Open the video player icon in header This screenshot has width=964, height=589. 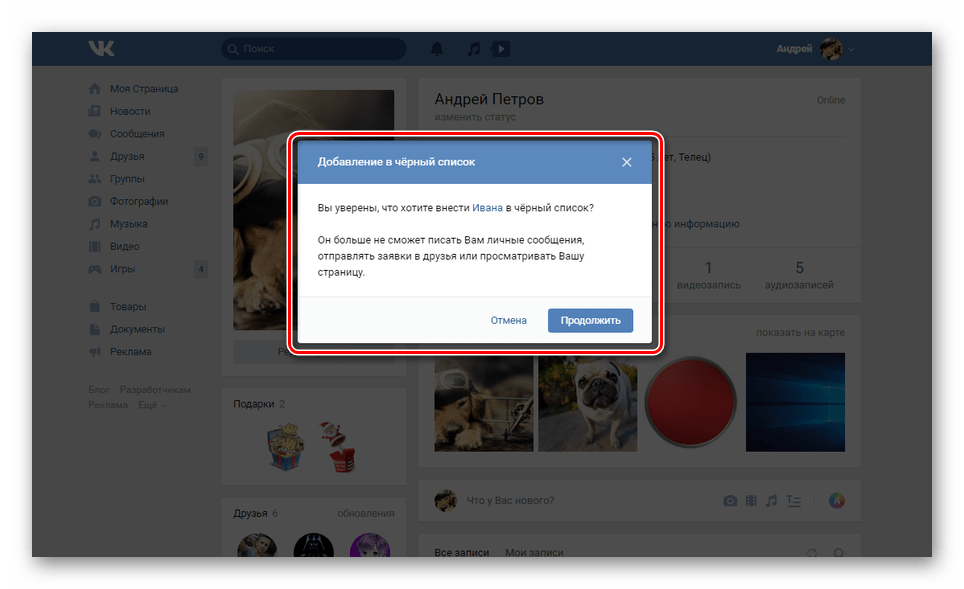click(x=500, y=49)
